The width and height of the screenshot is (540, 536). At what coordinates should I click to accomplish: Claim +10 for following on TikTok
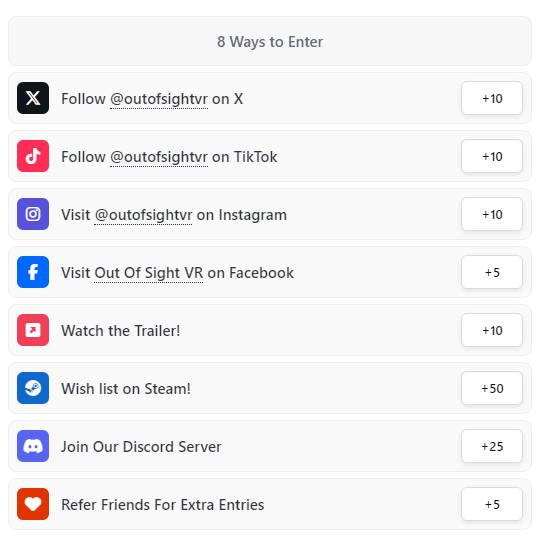[492, 156]
